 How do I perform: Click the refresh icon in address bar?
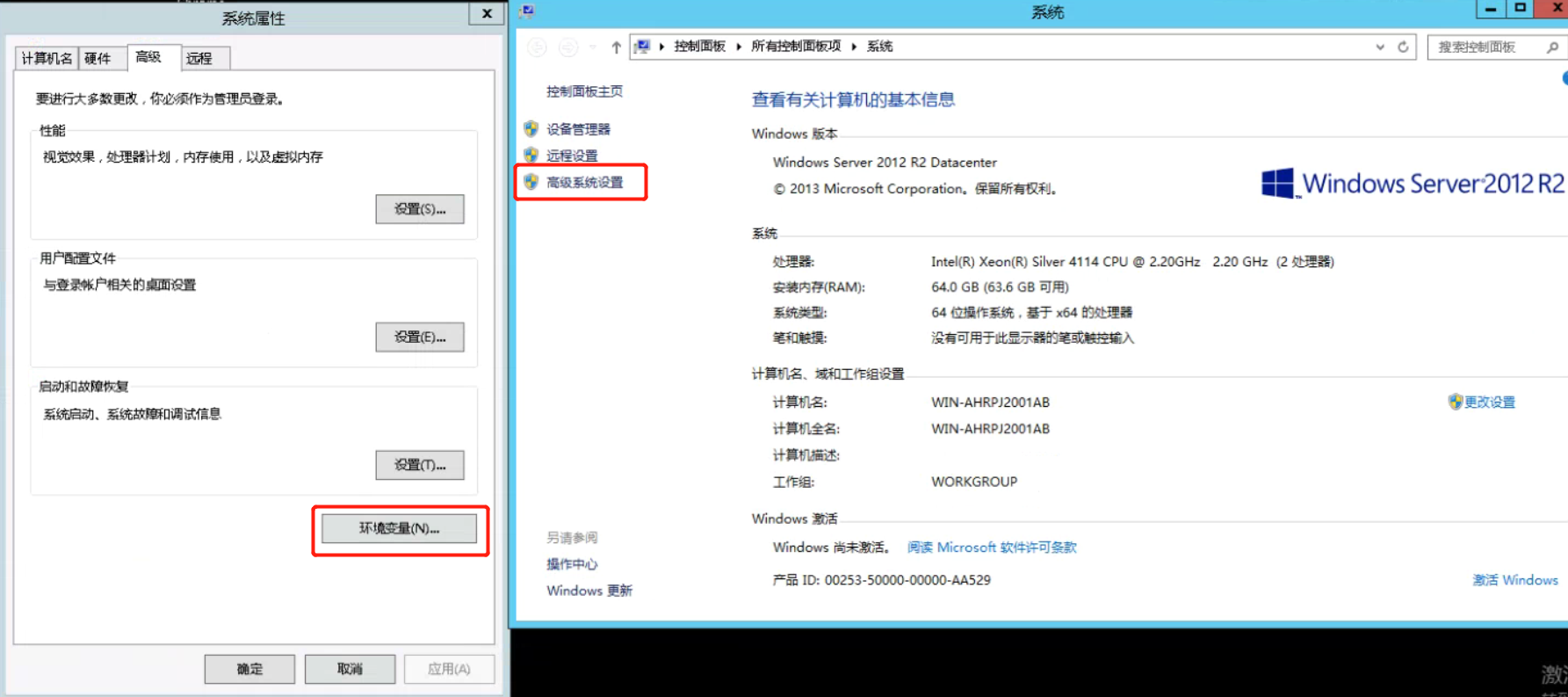(1403, 47)
